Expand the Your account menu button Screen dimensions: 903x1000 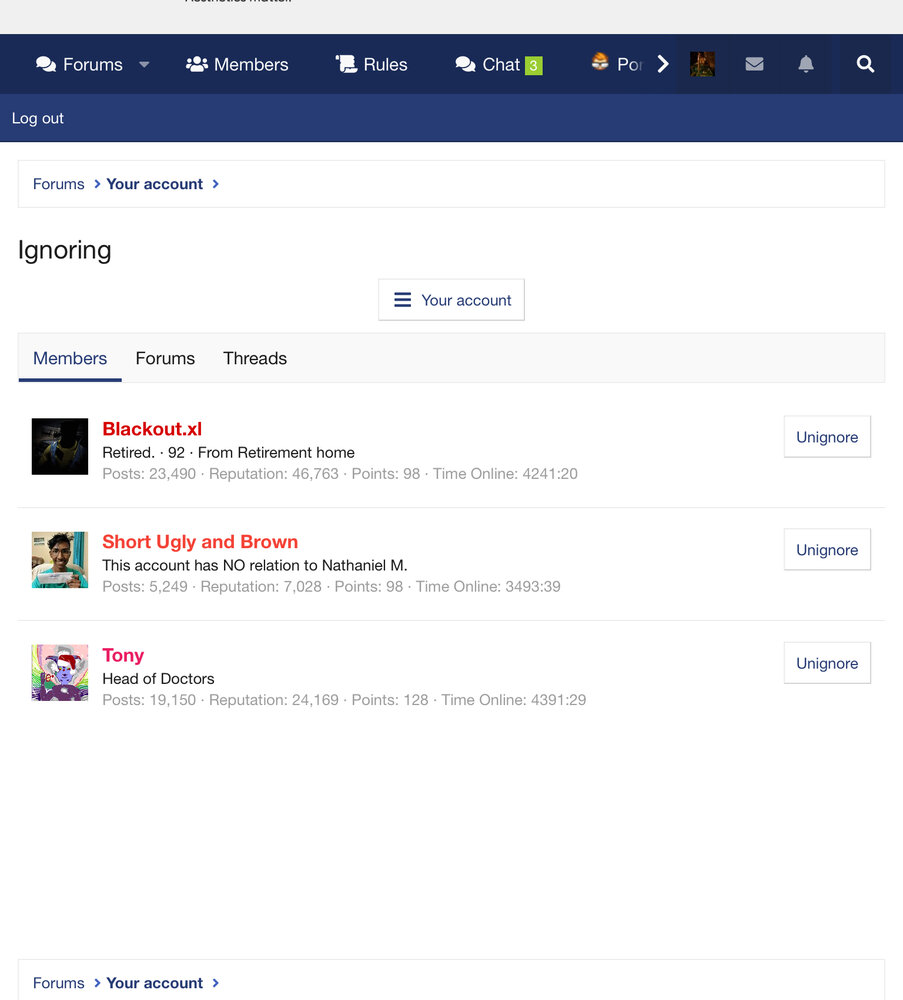coord(451,300)
